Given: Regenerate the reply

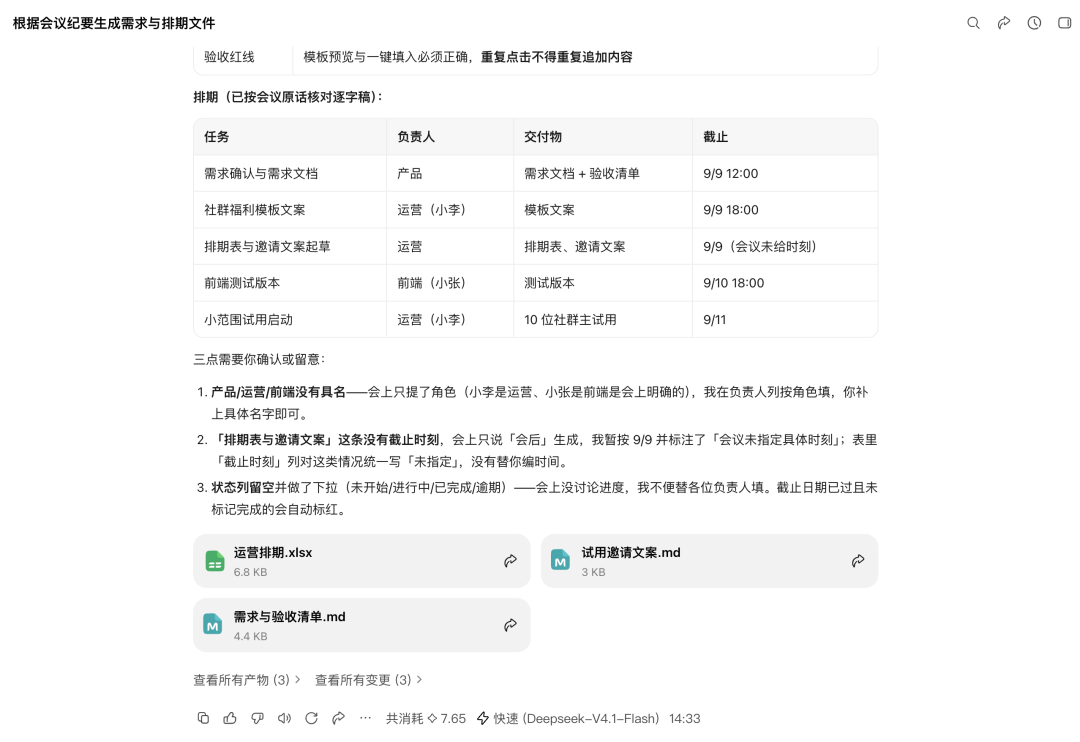Looking at the screenshot, I should [x=311, y=718].
